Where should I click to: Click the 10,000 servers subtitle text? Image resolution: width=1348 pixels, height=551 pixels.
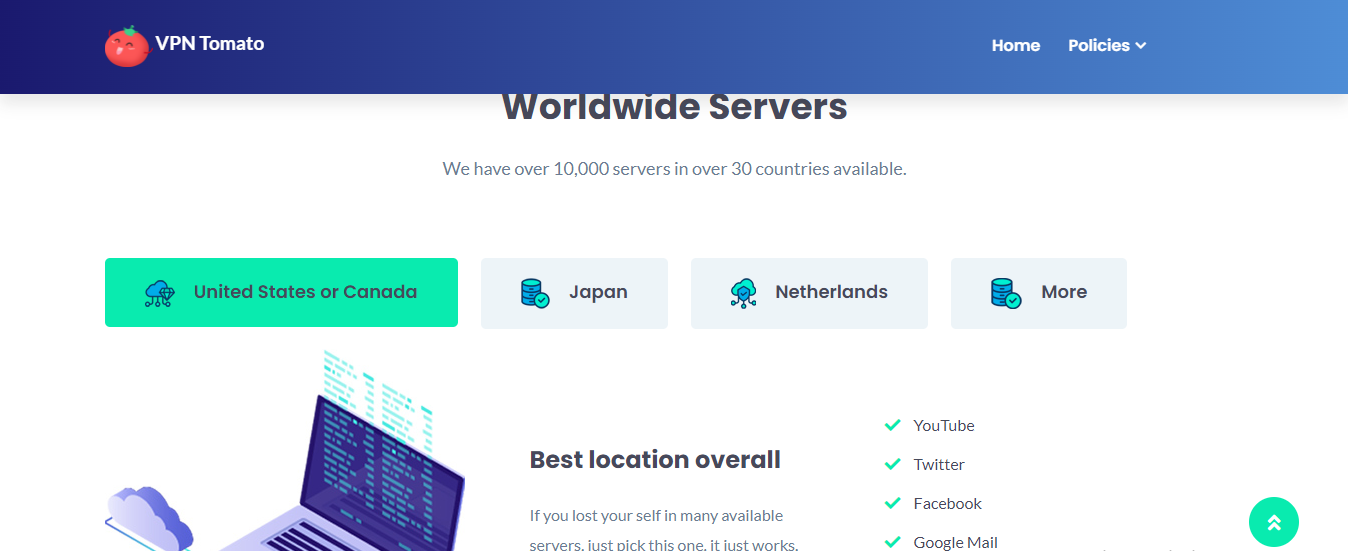coord(674,169)
